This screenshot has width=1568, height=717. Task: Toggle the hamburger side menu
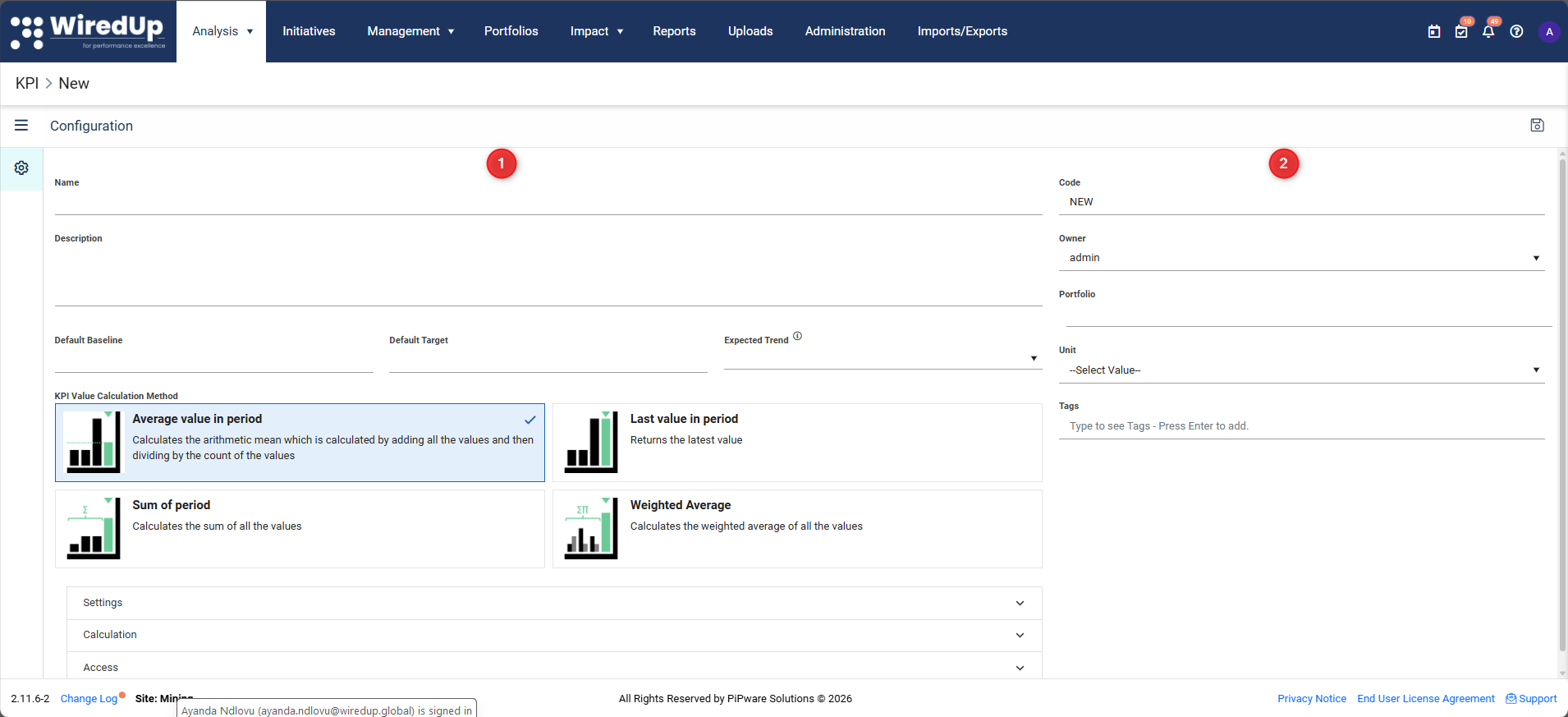tap(21, 125)
